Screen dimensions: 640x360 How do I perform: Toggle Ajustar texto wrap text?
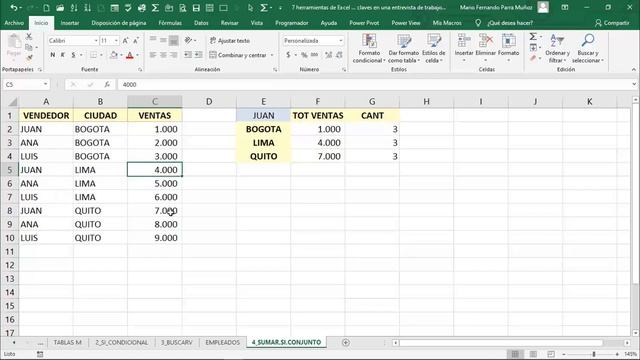[230, 40]
